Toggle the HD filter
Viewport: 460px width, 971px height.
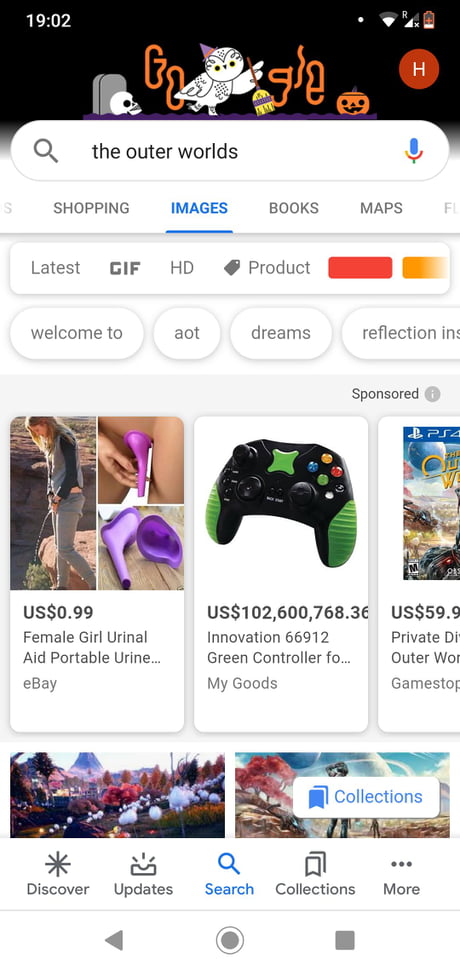[x=181, y=268]
